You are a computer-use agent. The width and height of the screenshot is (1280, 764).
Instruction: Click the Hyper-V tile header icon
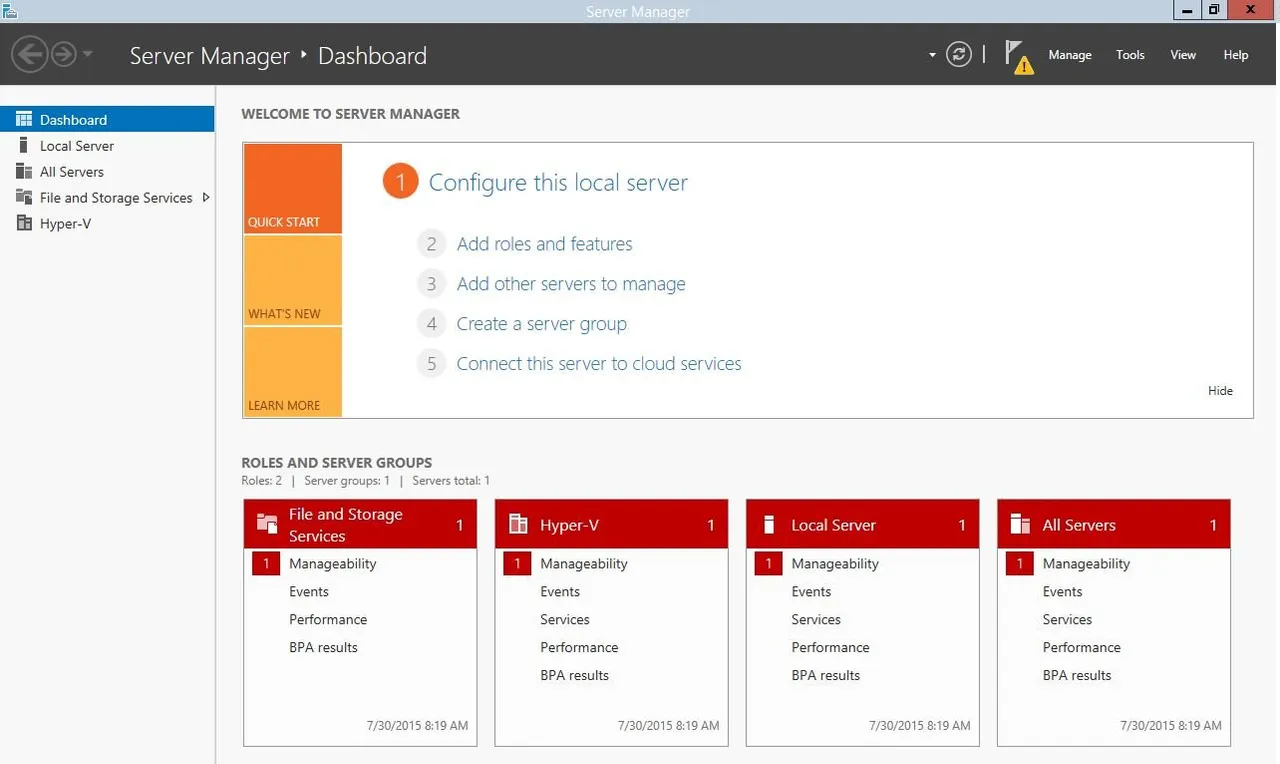pyautogui.click(x=518, y=524)
